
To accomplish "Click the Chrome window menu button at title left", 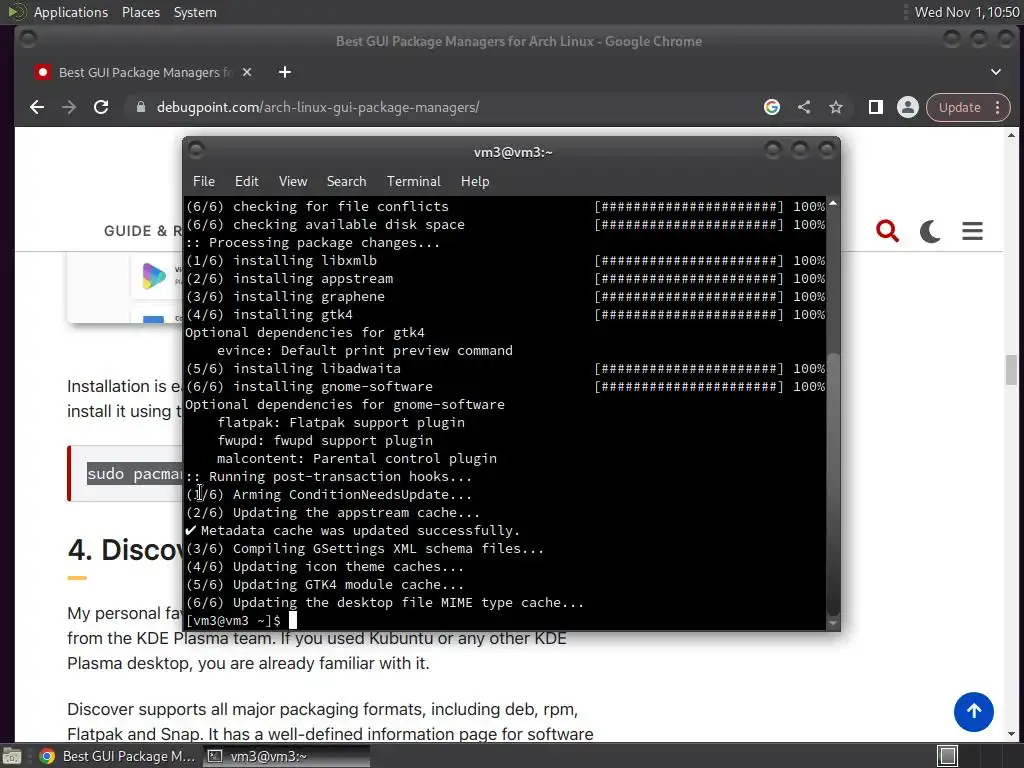I will click(x=27, y=40).
